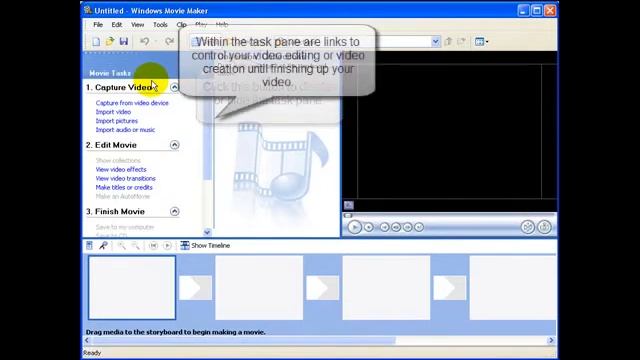Click the storyboard horizontal scrollbar thumb

click(x=244, y=340)
